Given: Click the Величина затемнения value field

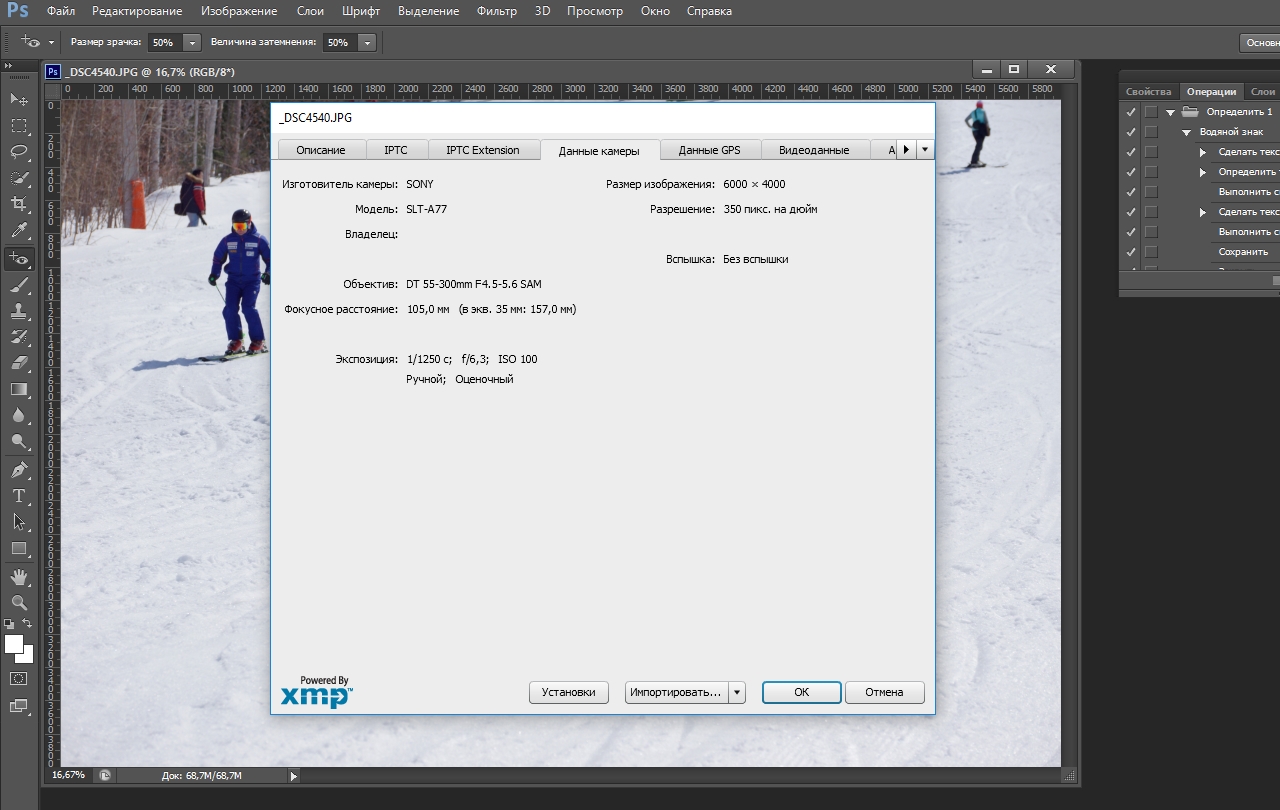Looking at the screenshot, I should point(340,43).
